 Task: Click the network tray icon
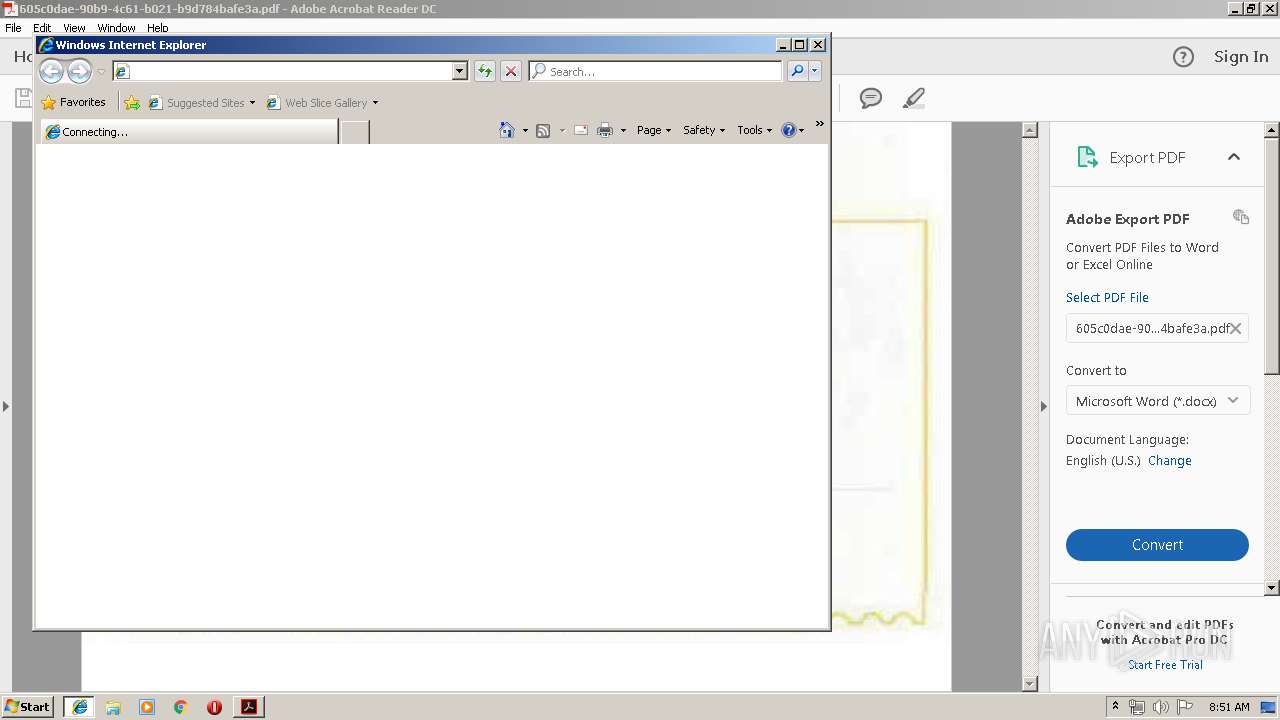(1137, 707)
